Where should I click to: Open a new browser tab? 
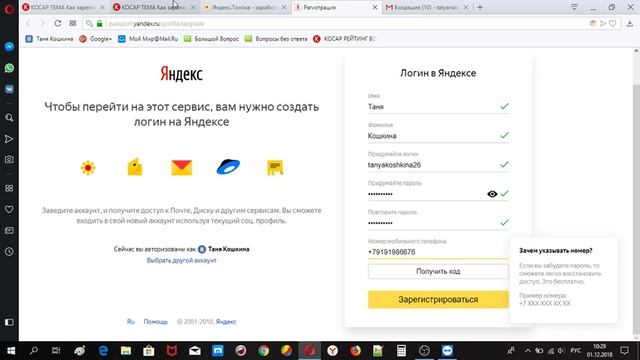[480, 7]
